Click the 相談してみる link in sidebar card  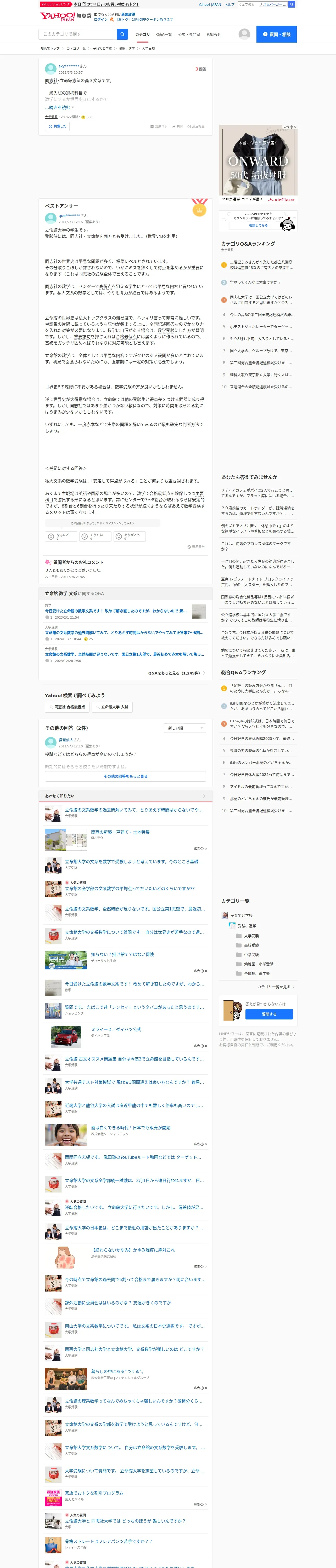pyautogui.click(x=259, y=225)
